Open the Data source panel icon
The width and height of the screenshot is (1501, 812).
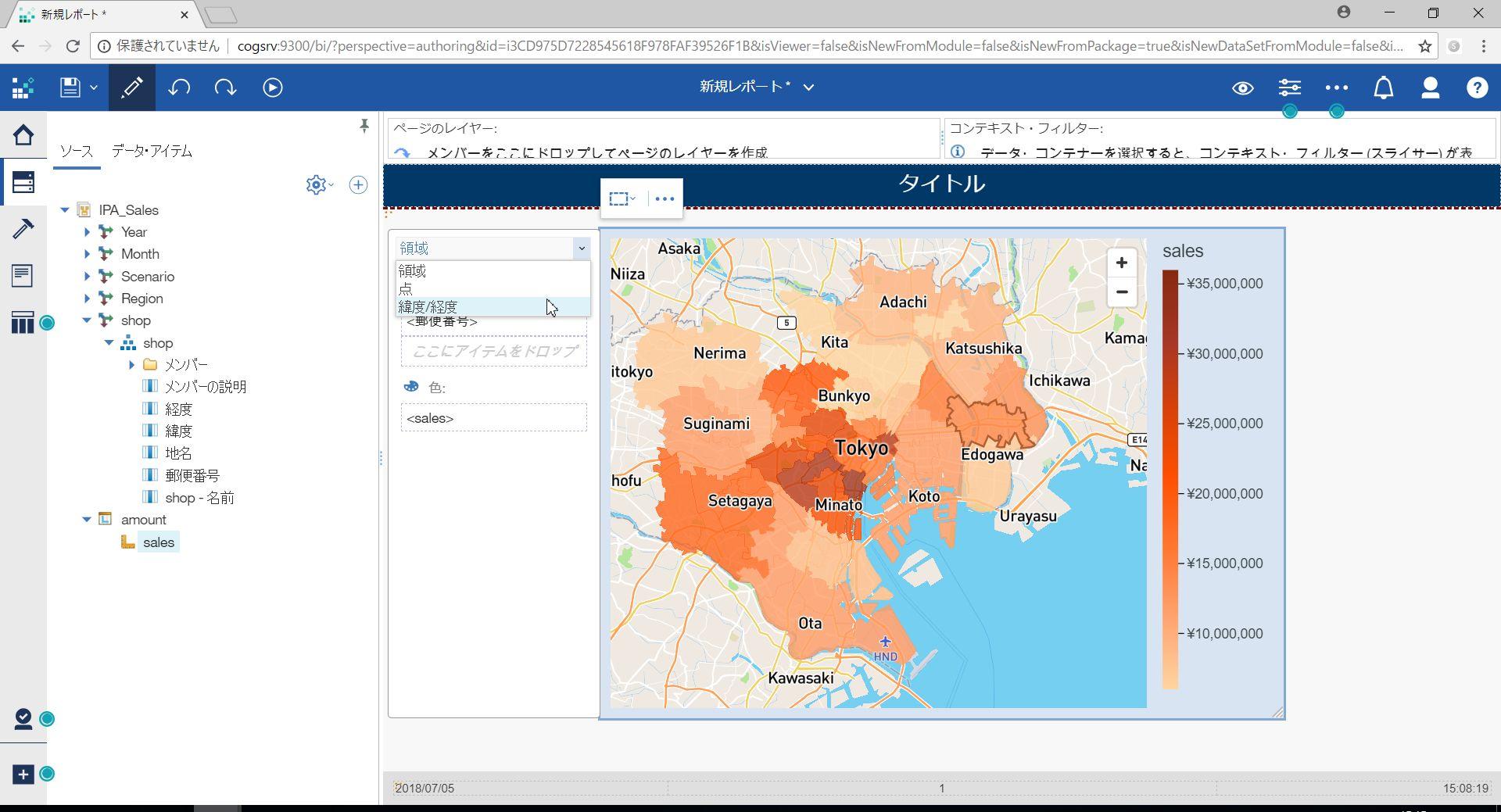point(23,182)
